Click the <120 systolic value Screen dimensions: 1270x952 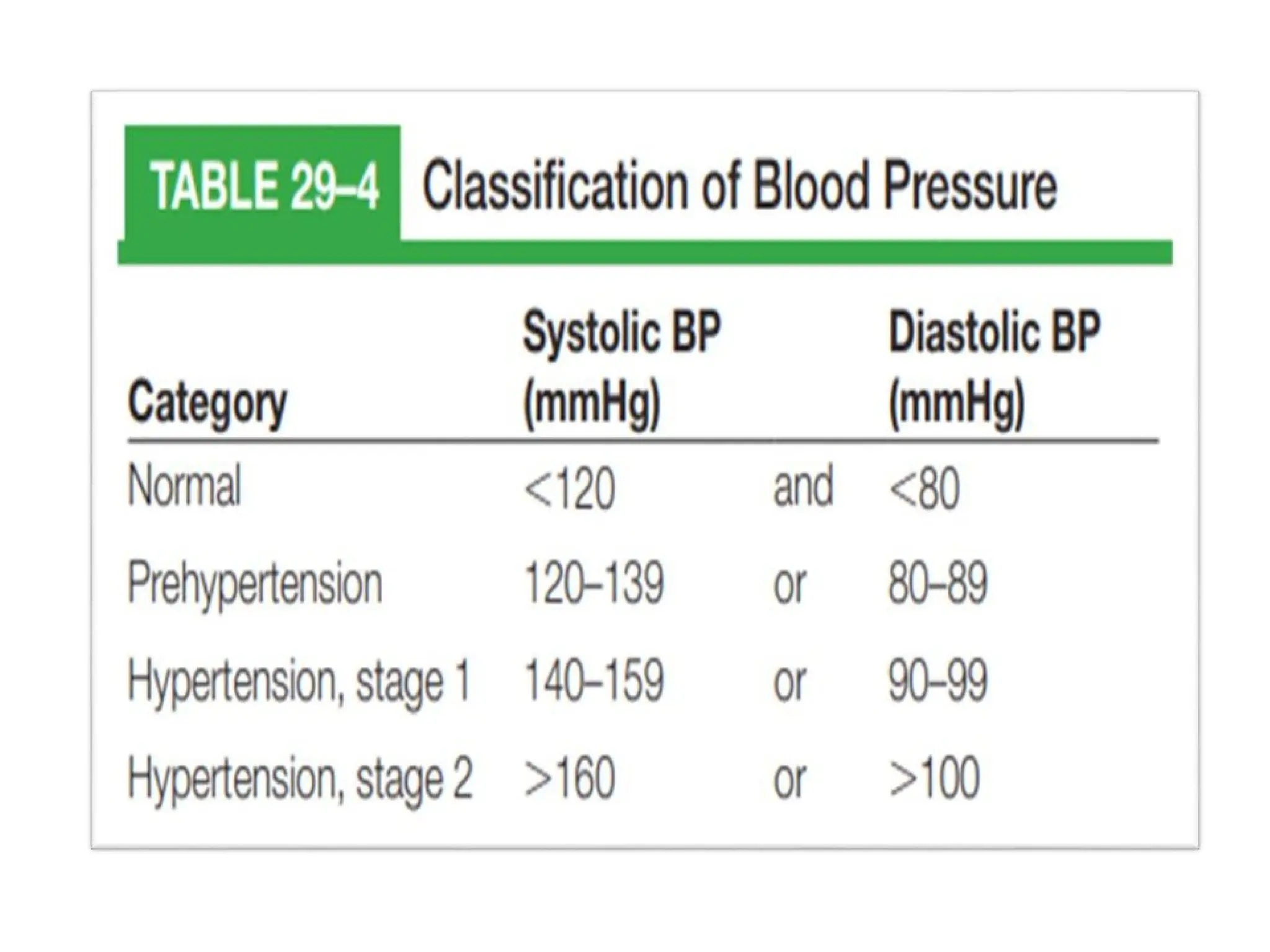(x=569, y=488)
